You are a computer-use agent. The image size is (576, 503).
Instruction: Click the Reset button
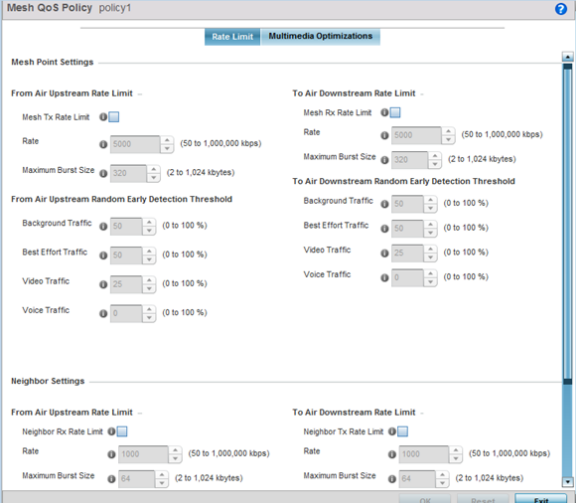pyautogui.click(x=483, y=499)
